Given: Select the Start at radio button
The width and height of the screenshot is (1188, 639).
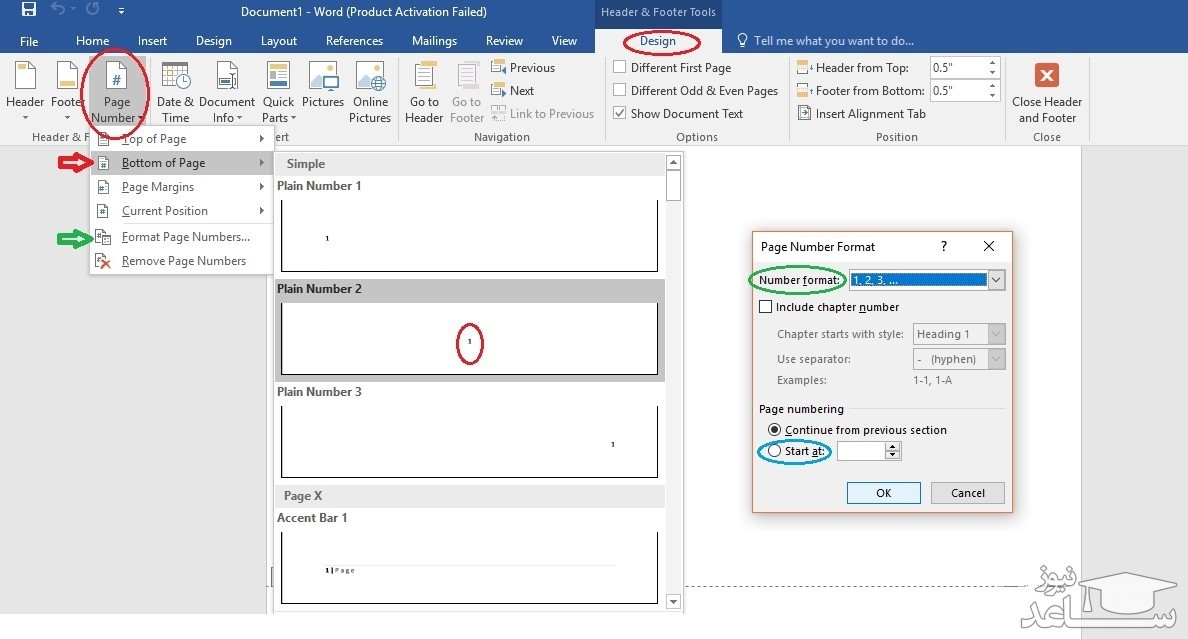Looking at the screenshot, I should [775, 451].
